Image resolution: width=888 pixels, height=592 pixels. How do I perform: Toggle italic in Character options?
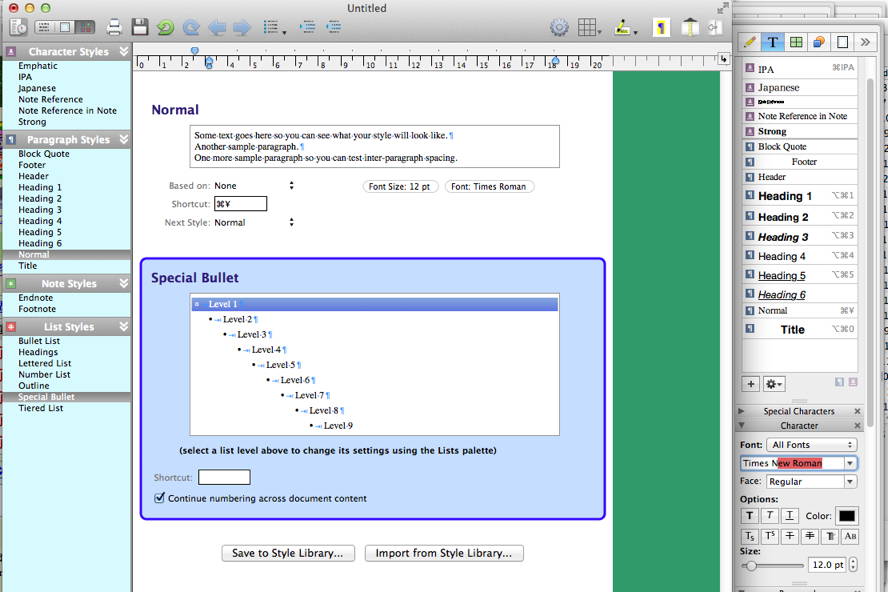[770, 516]
